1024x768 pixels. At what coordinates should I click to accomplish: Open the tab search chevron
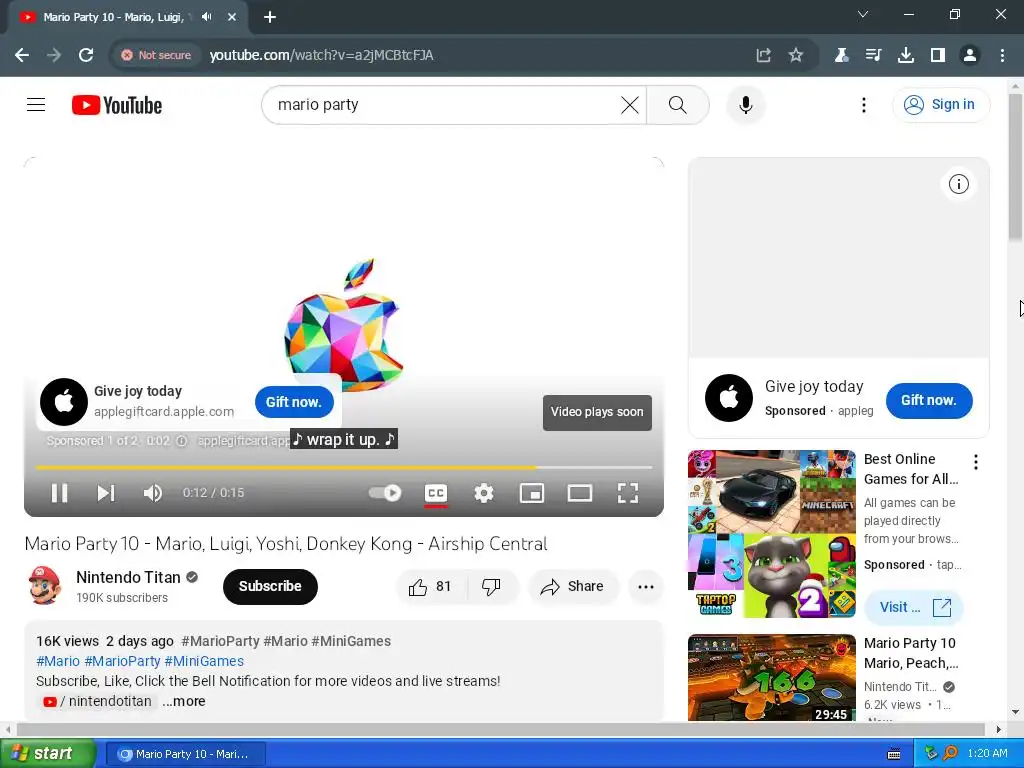(x=863, y=14)
